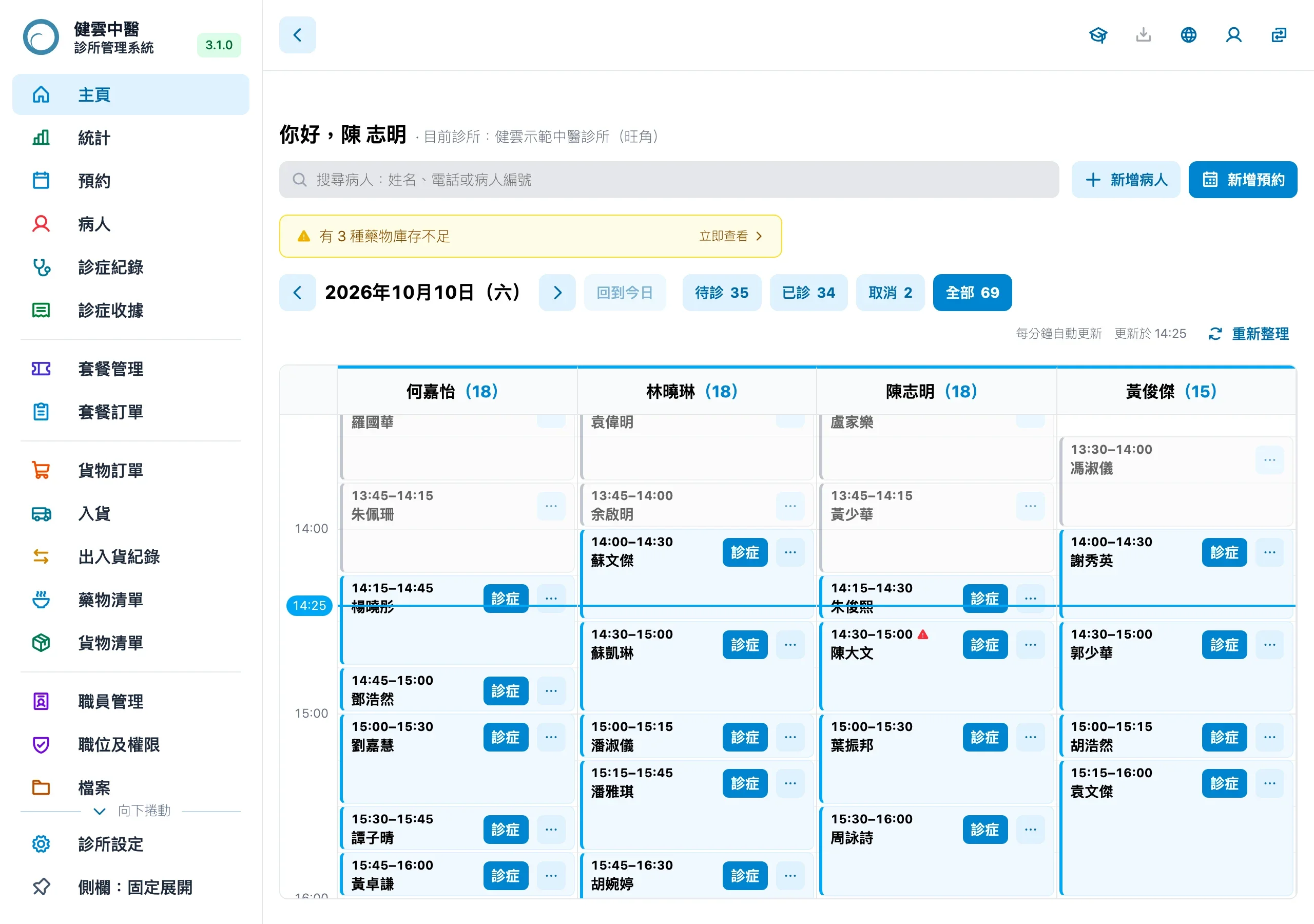Click the back arrow button at top

[297, 35]
